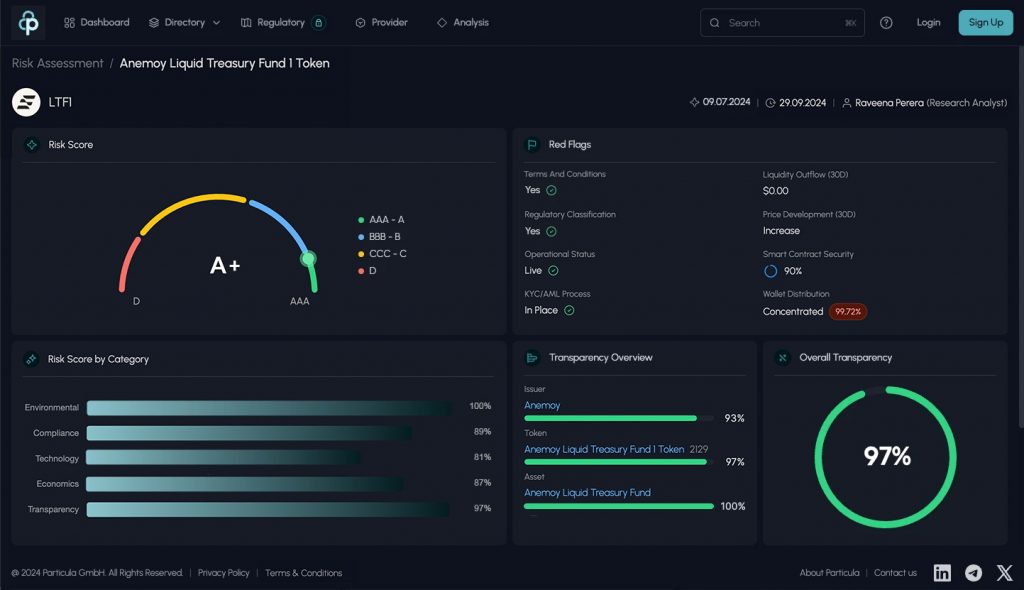The height and width of the screenshot is (590, 1024).
Task: Click the Raveena Perera analyst name
Action: tap(889, 103)
